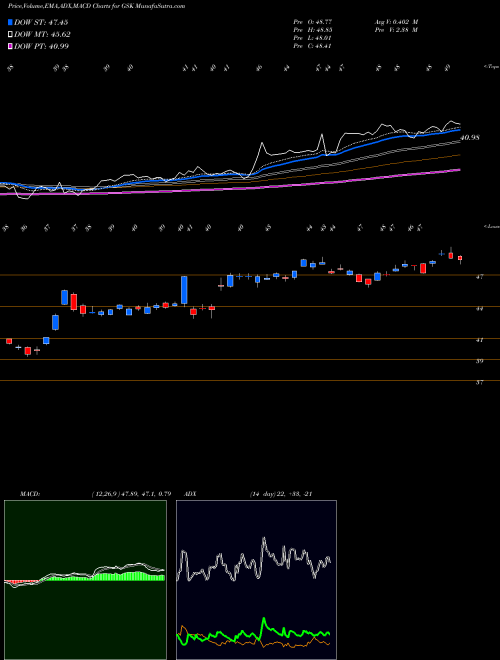
Task: Click the 40.98 label beside the EMA lines
Action: click(470, 138)
